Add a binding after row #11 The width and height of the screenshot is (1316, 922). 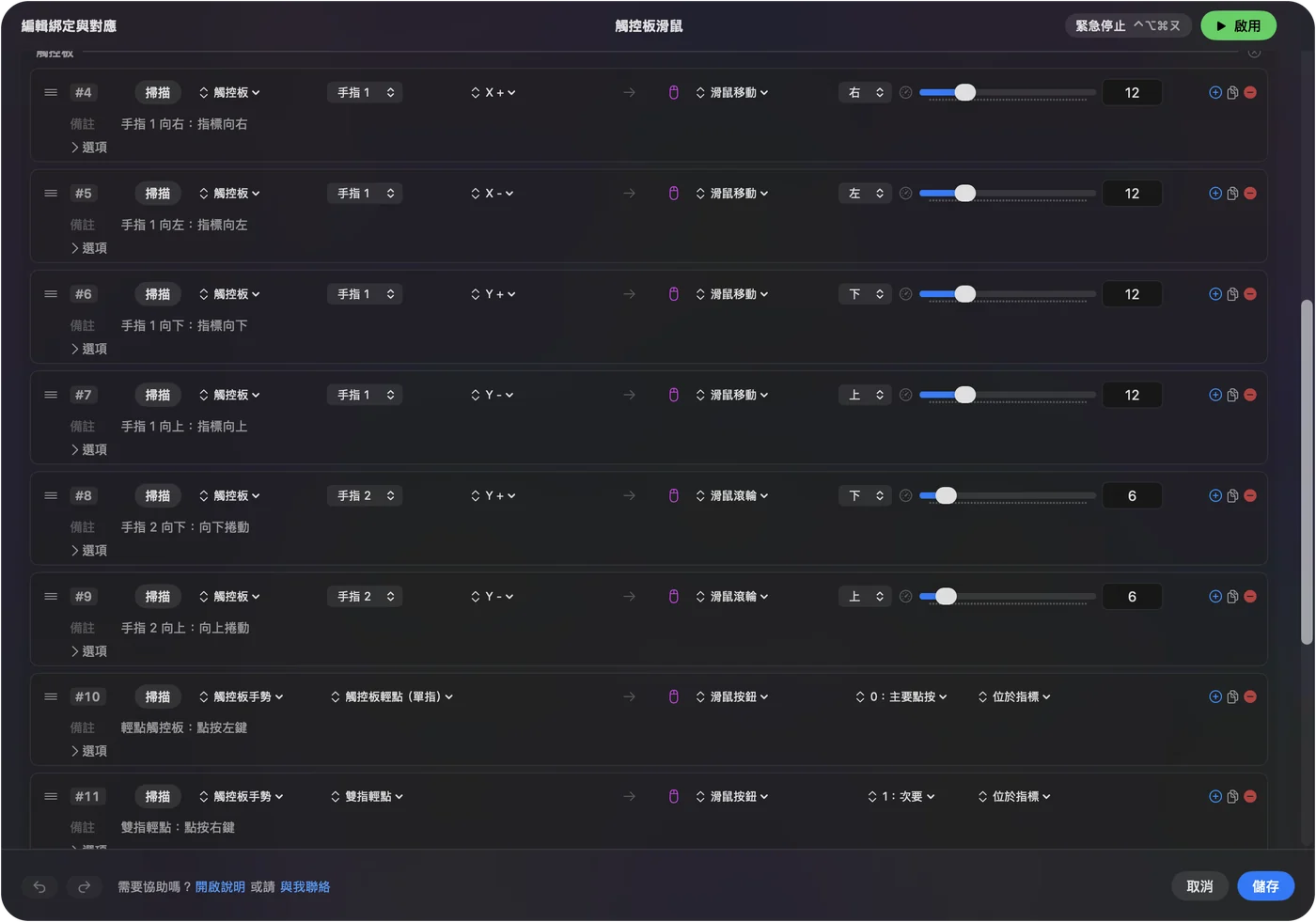click(x=1215, y=796)
